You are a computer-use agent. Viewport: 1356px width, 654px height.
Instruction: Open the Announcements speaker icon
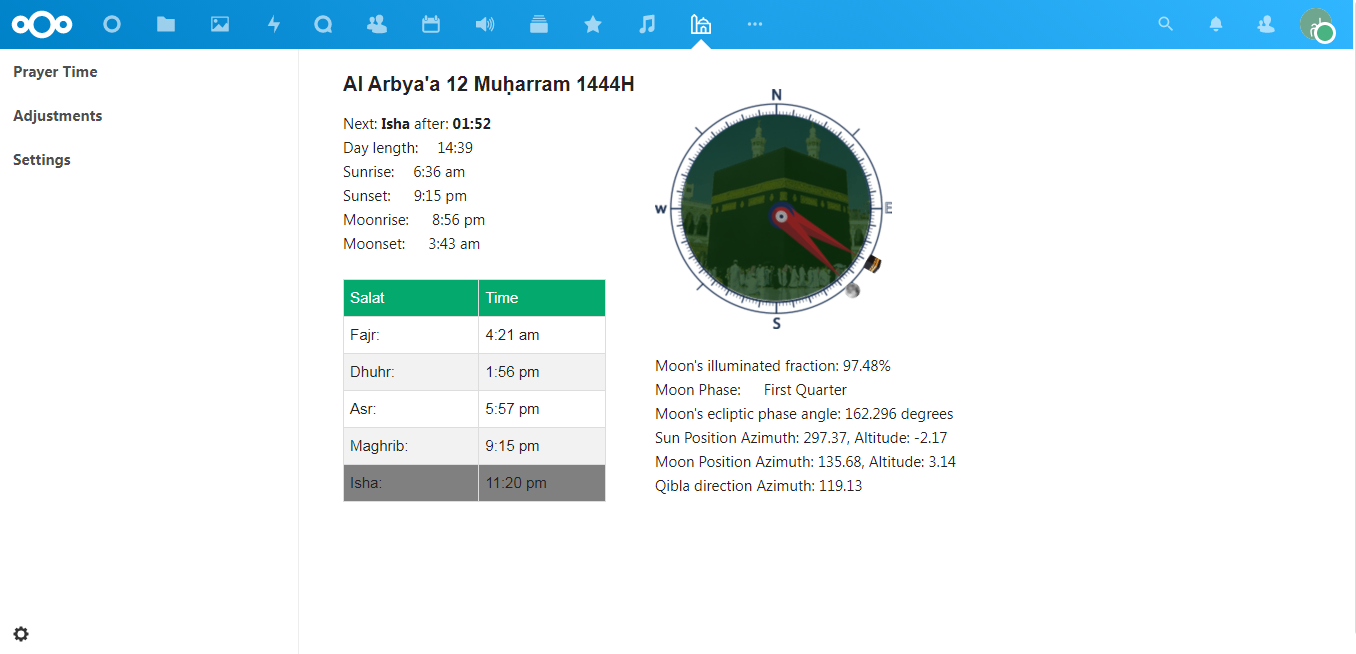click(485, 24)
